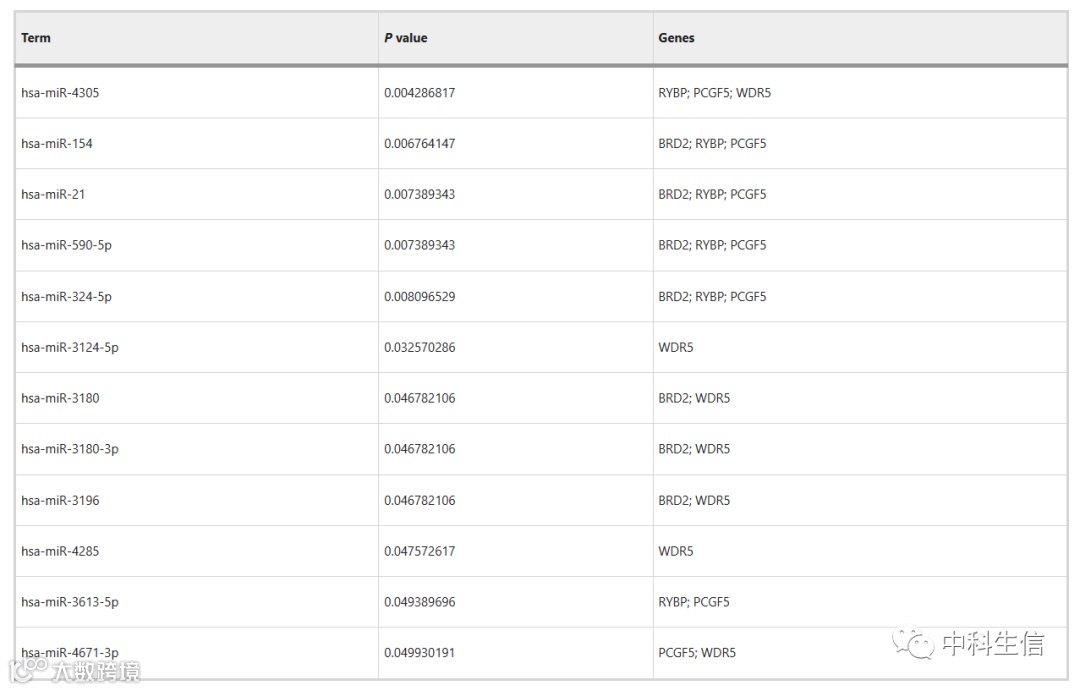Select the P value 0.049389696 cell
Image resolution: width=1080 pixels, height=691 pixels.
point(419,602)
